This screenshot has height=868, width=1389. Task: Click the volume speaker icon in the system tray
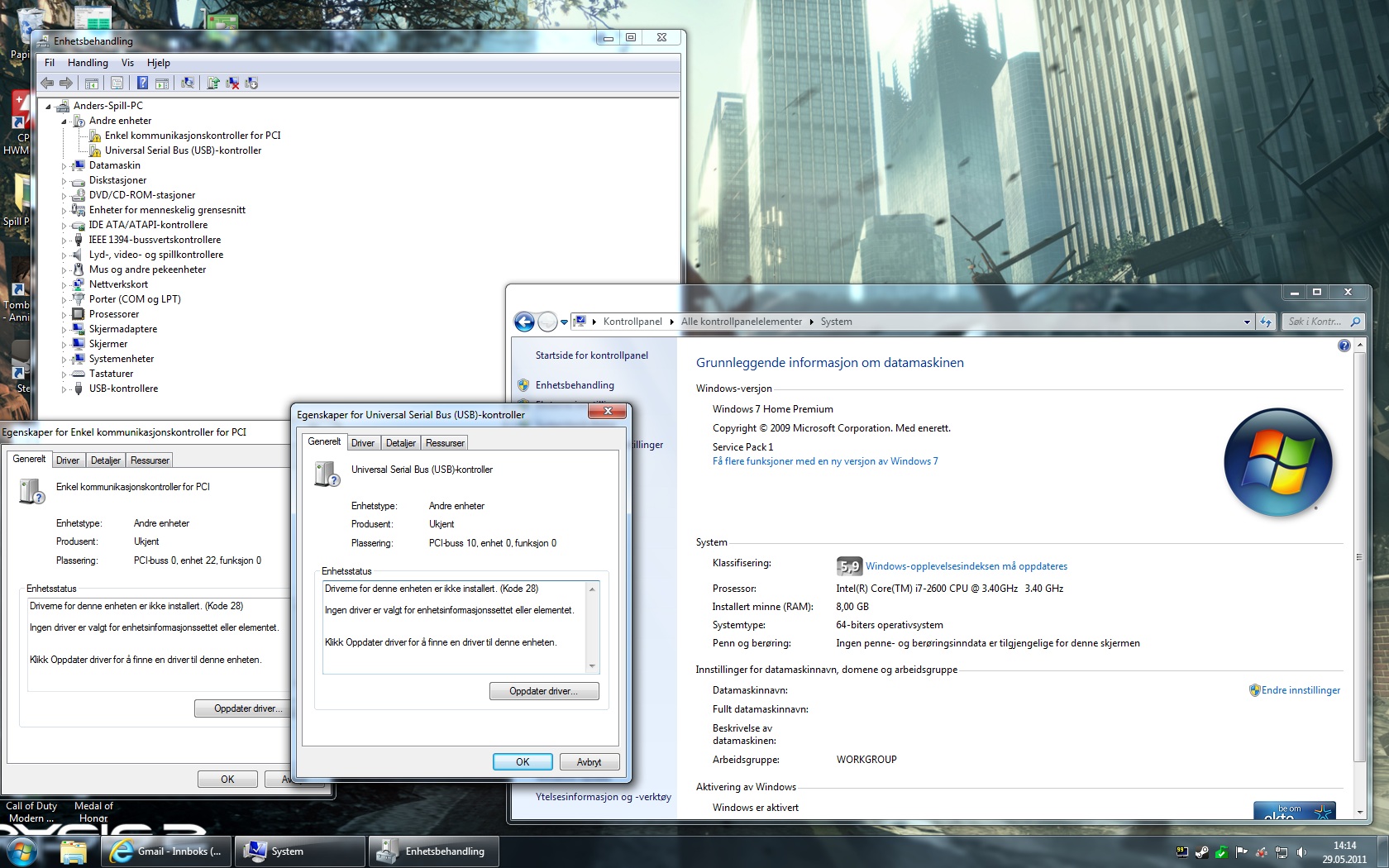tap(1301, 852)
